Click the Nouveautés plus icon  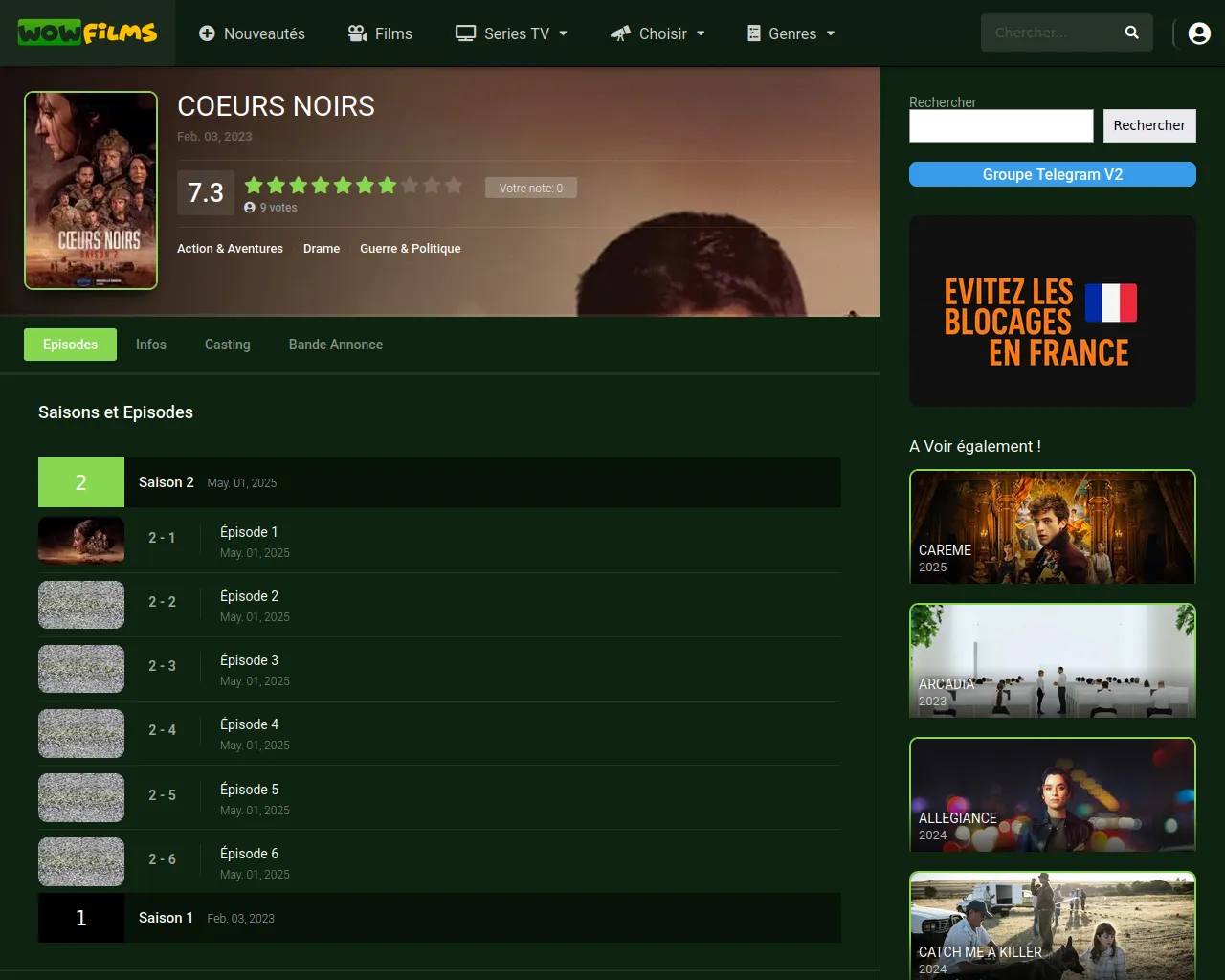[207, 33]
